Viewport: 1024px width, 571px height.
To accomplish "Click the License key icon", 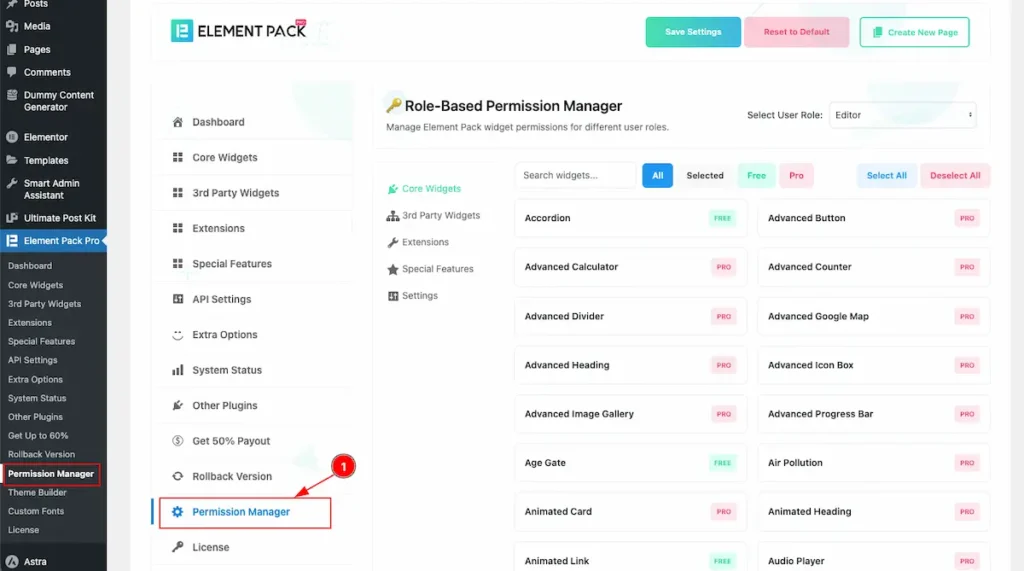I will tap(178, 547).
